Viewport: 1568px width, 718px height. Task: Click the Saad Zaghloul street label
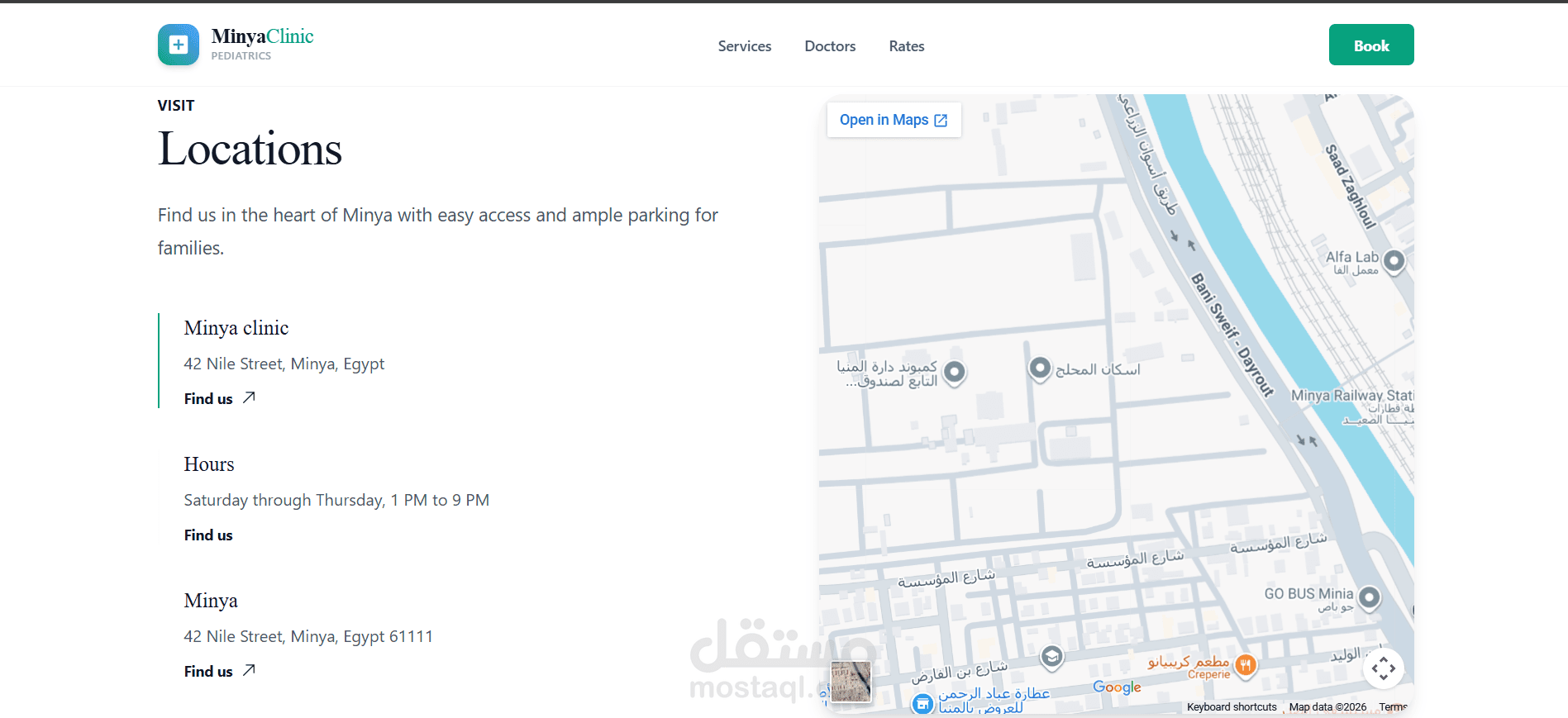coord(1351,187)
